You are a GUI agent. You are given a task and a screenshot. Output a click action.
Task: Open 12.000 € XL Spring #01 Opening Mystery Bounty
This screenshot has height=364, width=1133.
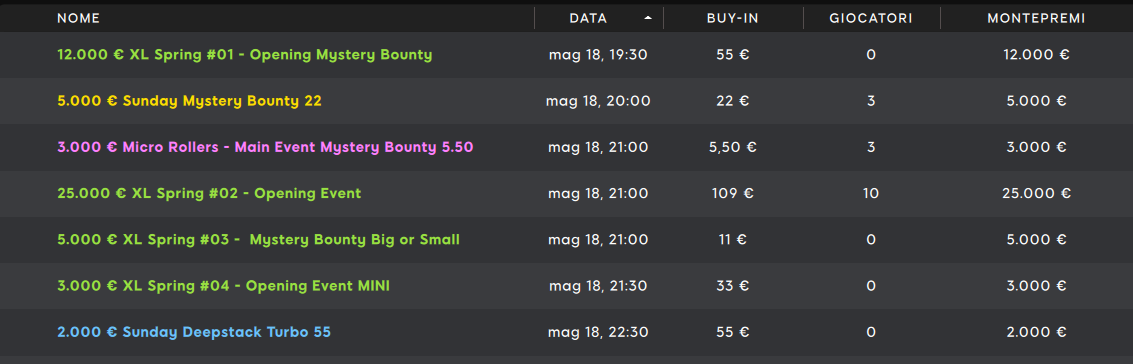[x=245, y=55]
